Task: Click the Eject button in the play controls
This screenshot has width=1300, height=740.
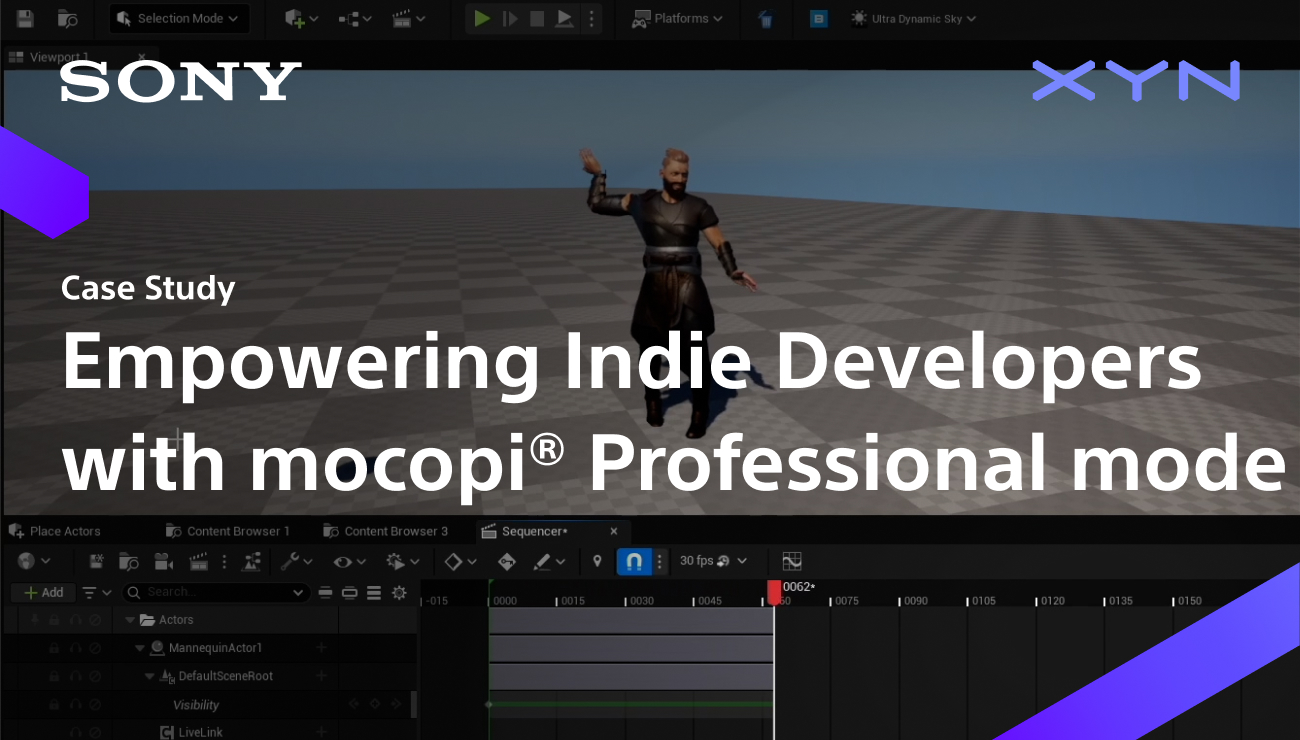Action: coord(565,18)
